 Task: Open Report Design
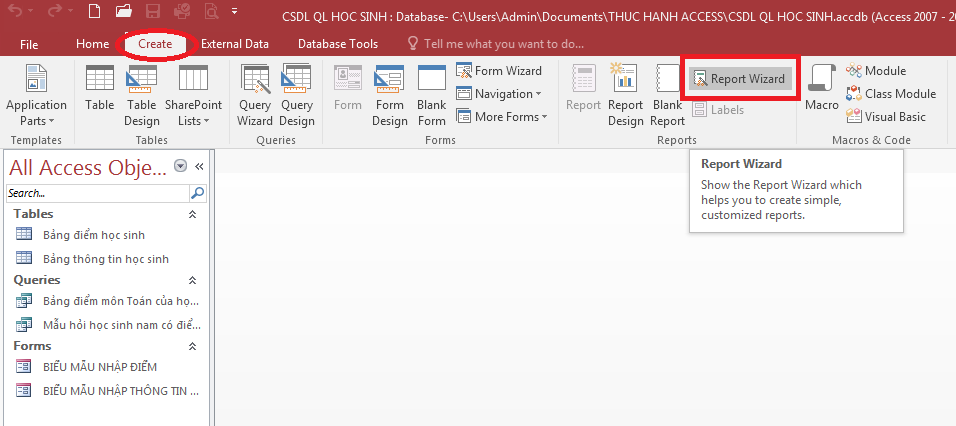click(x=626, y=95)
